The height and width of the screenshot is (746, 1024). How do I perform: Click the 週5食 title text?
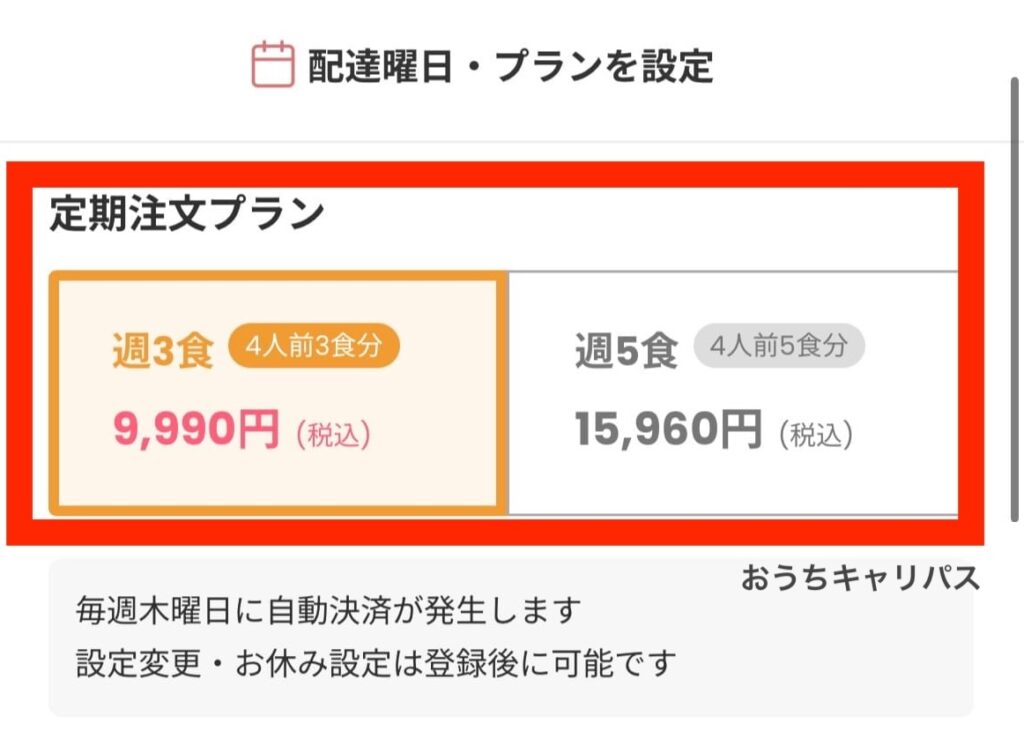click(x=626, y=351)
